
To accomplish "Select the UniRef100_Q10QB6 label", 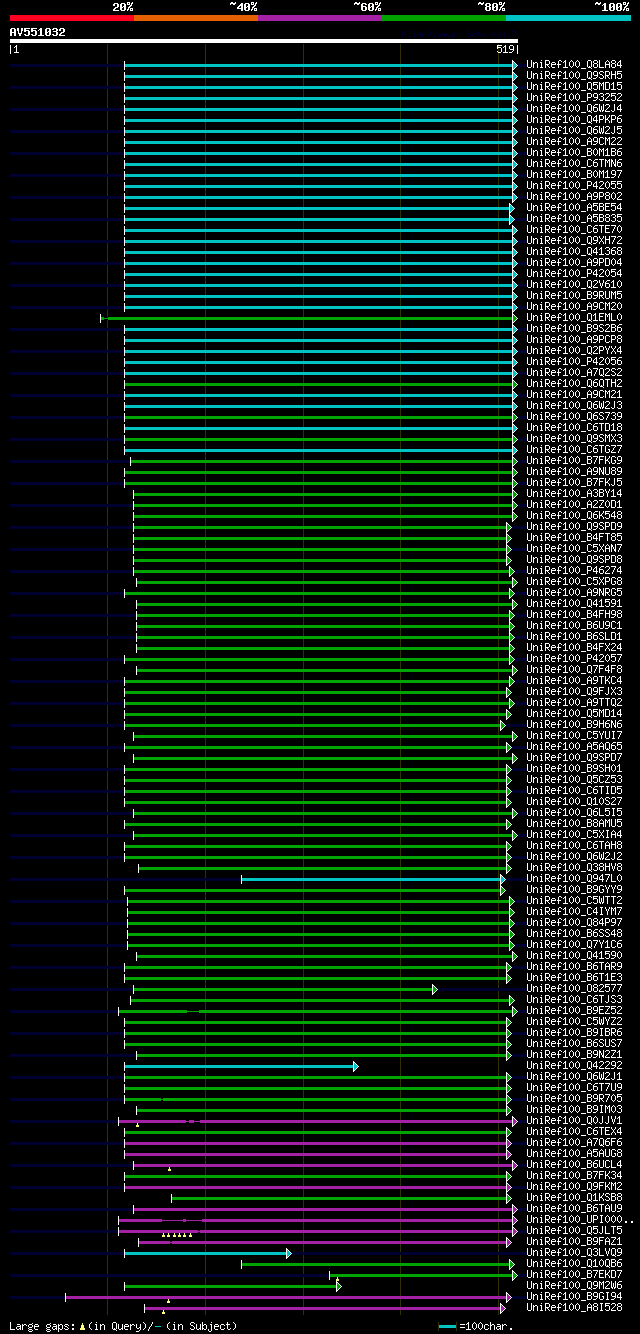I will pos(574,1264).
